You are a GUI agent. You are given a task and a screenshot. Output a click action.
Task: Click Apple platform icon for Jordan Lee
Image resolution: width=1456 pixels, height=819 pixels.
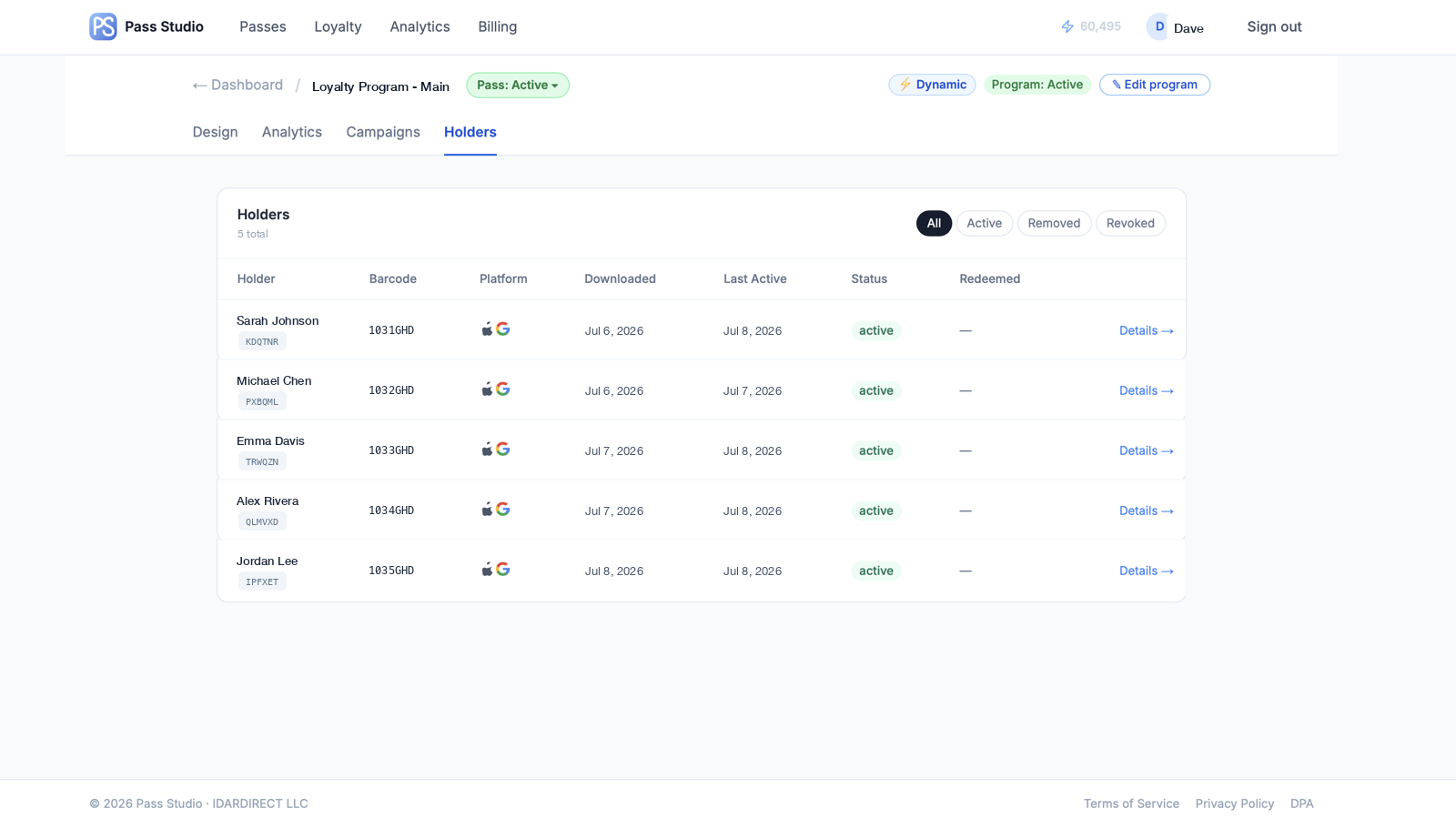(x=487, y=570)
